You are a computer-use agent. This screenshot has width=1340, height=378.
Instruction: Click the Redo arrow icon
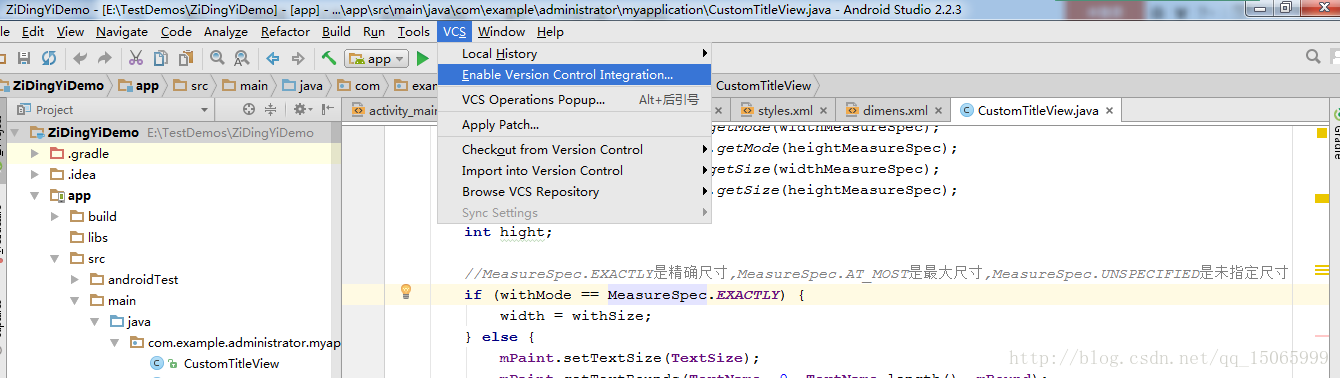coord(105,58)
